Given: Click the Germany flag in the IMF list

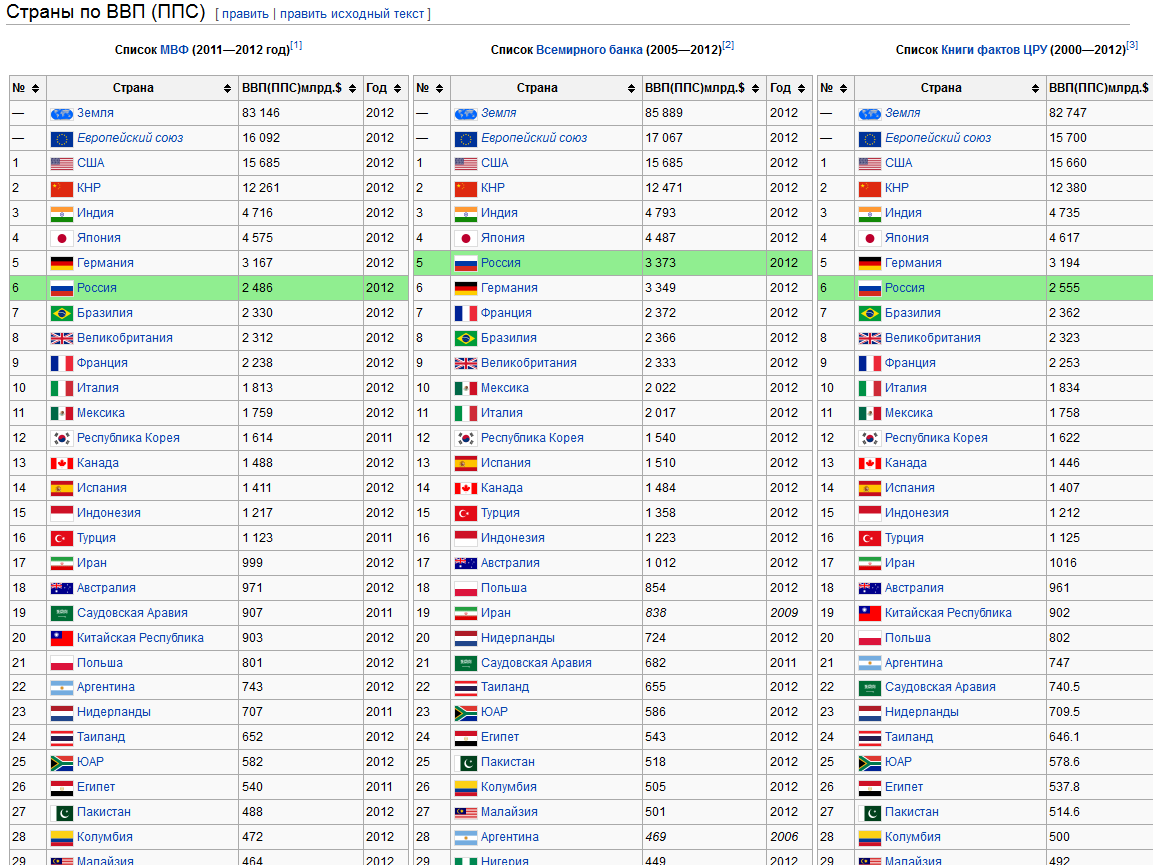Looking at the screenshot, I should tap(62, 263).
